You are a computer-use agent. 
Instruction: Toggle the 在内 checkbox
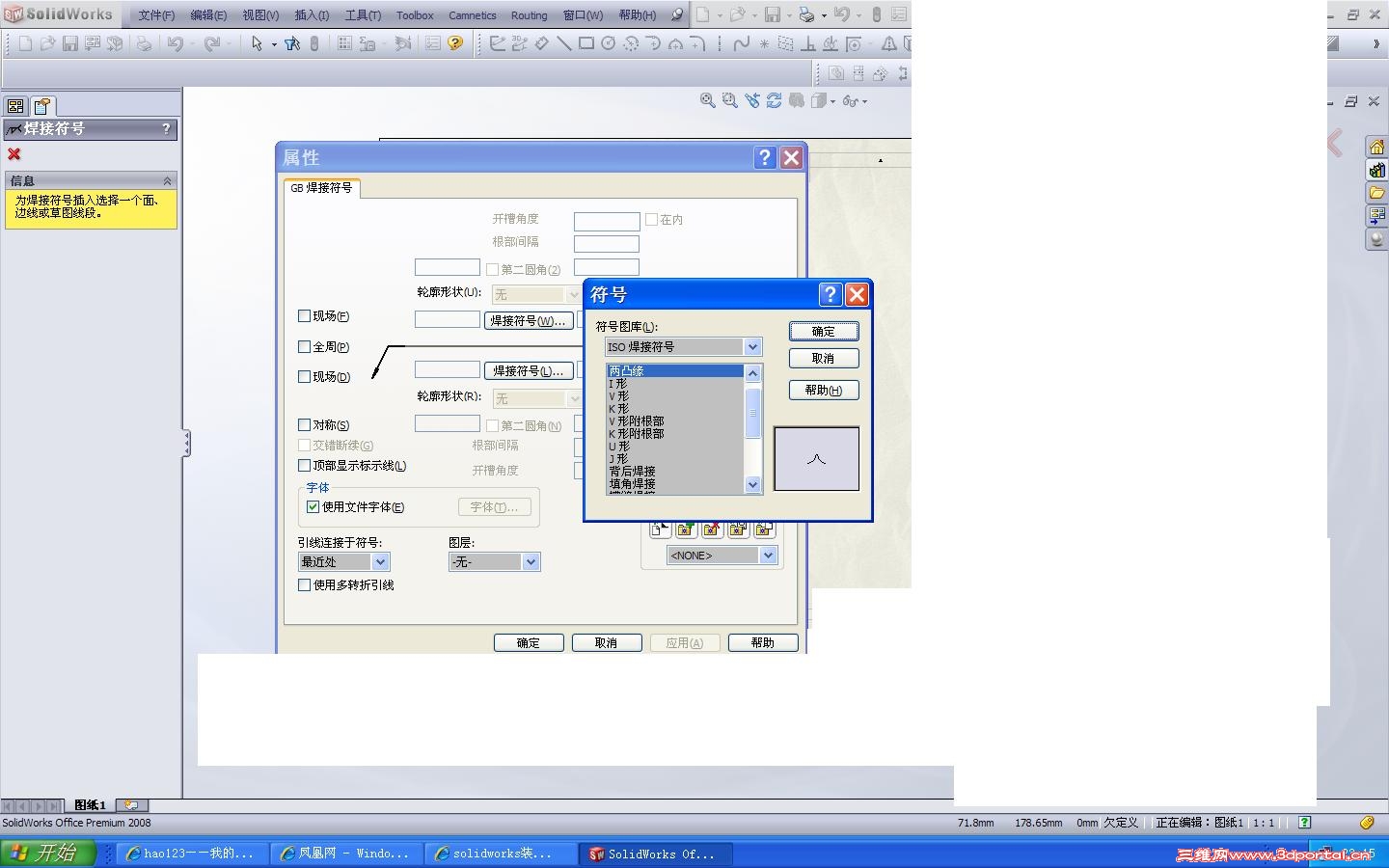(651, 220)
